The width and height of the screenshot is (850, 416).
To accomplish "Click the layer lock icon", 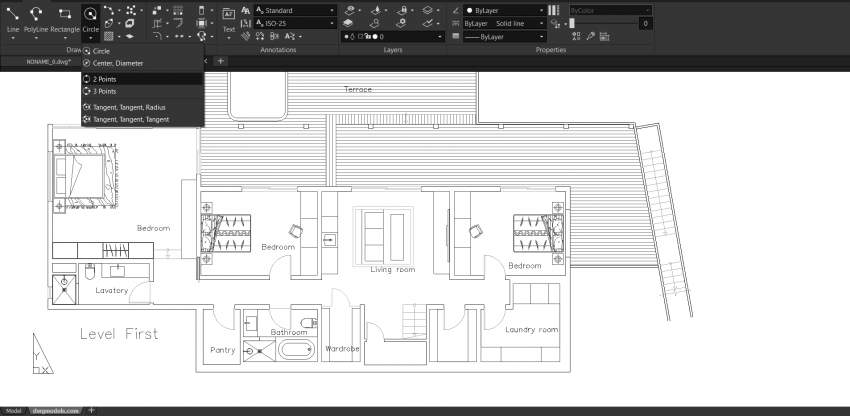I will pyautogui.click(x=402, y=10).
